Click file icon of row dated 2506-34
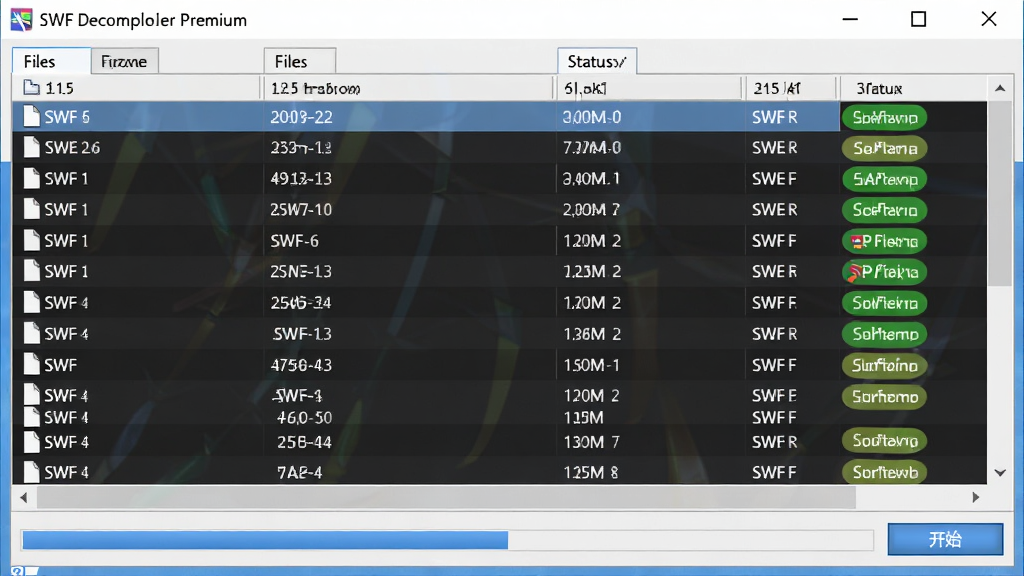Screen dimensions: 1024x576 coord(31,302)
